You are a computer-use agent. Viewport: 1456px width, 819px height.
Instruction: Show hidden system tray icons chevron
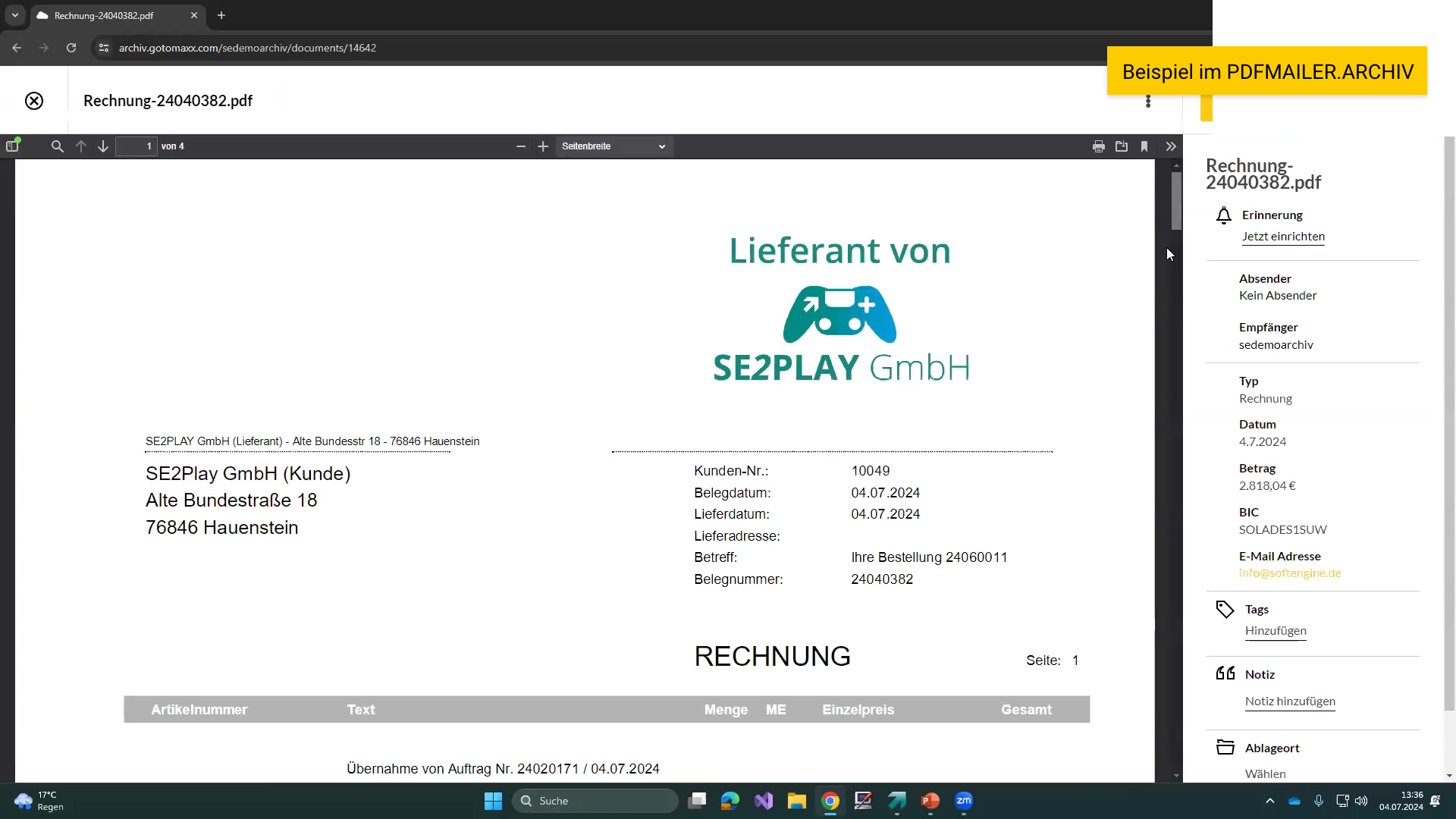coord(1270,801)
